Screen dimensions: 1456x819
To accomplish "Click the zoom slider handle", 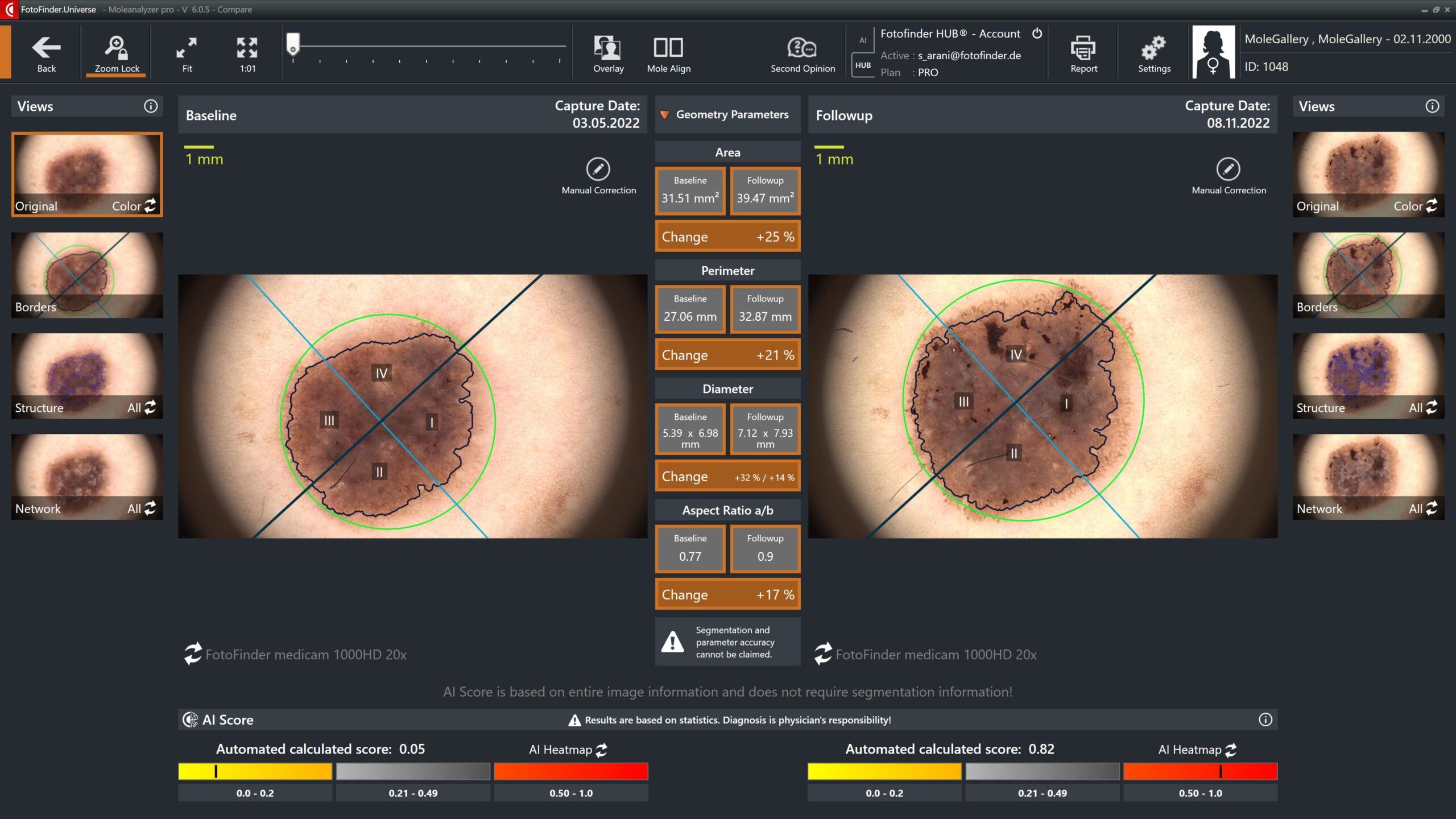I will pos(292,44).
